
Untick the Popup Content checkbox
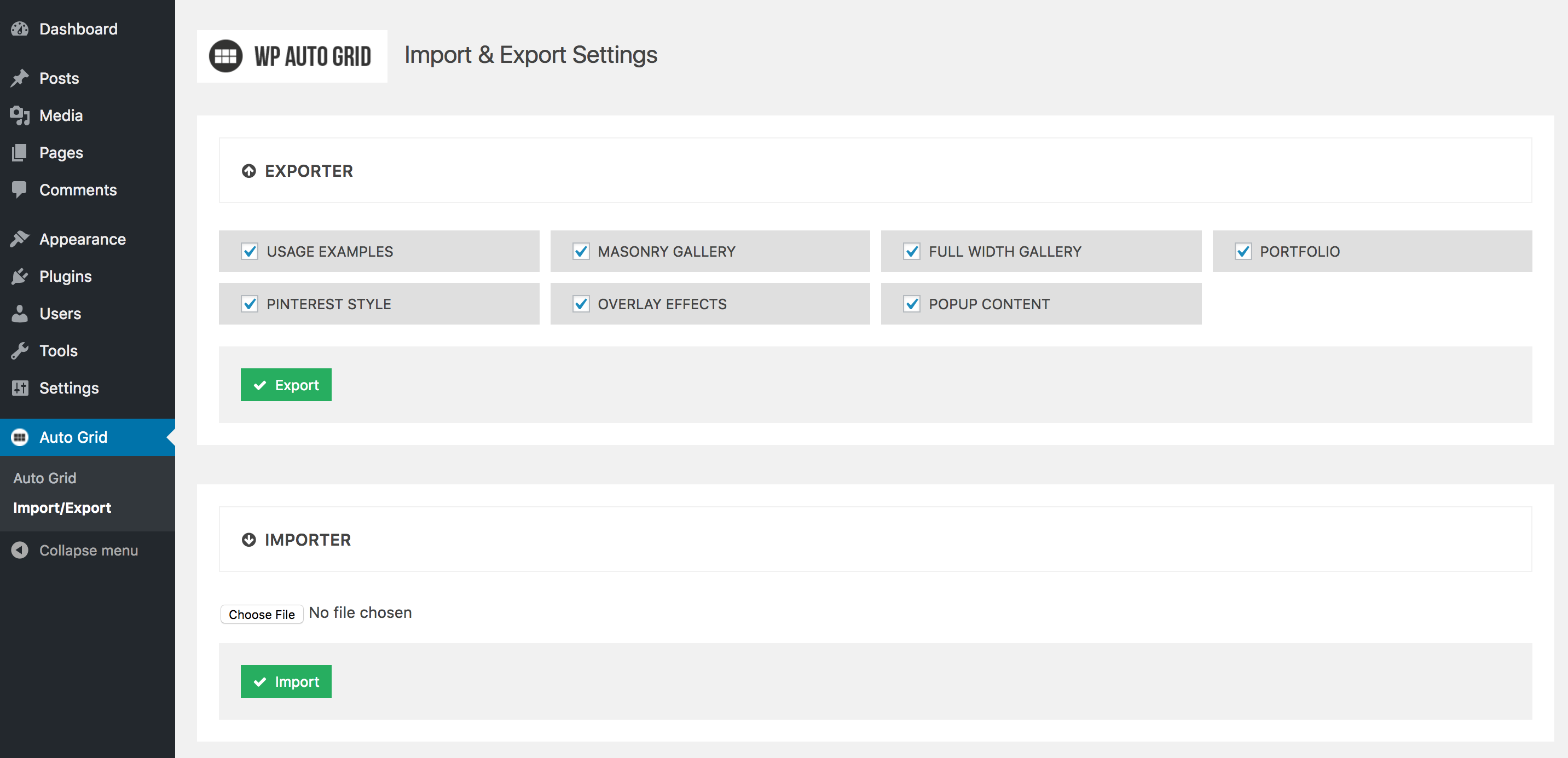coord(912,304)
